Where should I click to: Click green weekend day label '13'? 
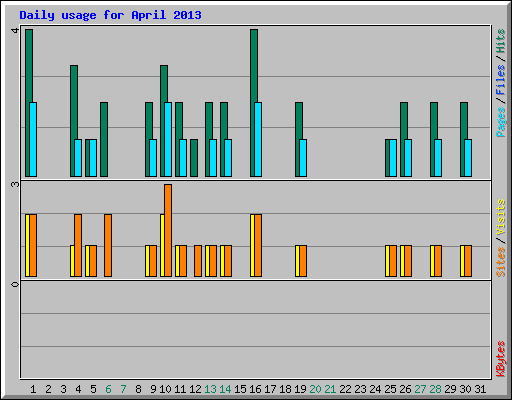pos(210,389)
